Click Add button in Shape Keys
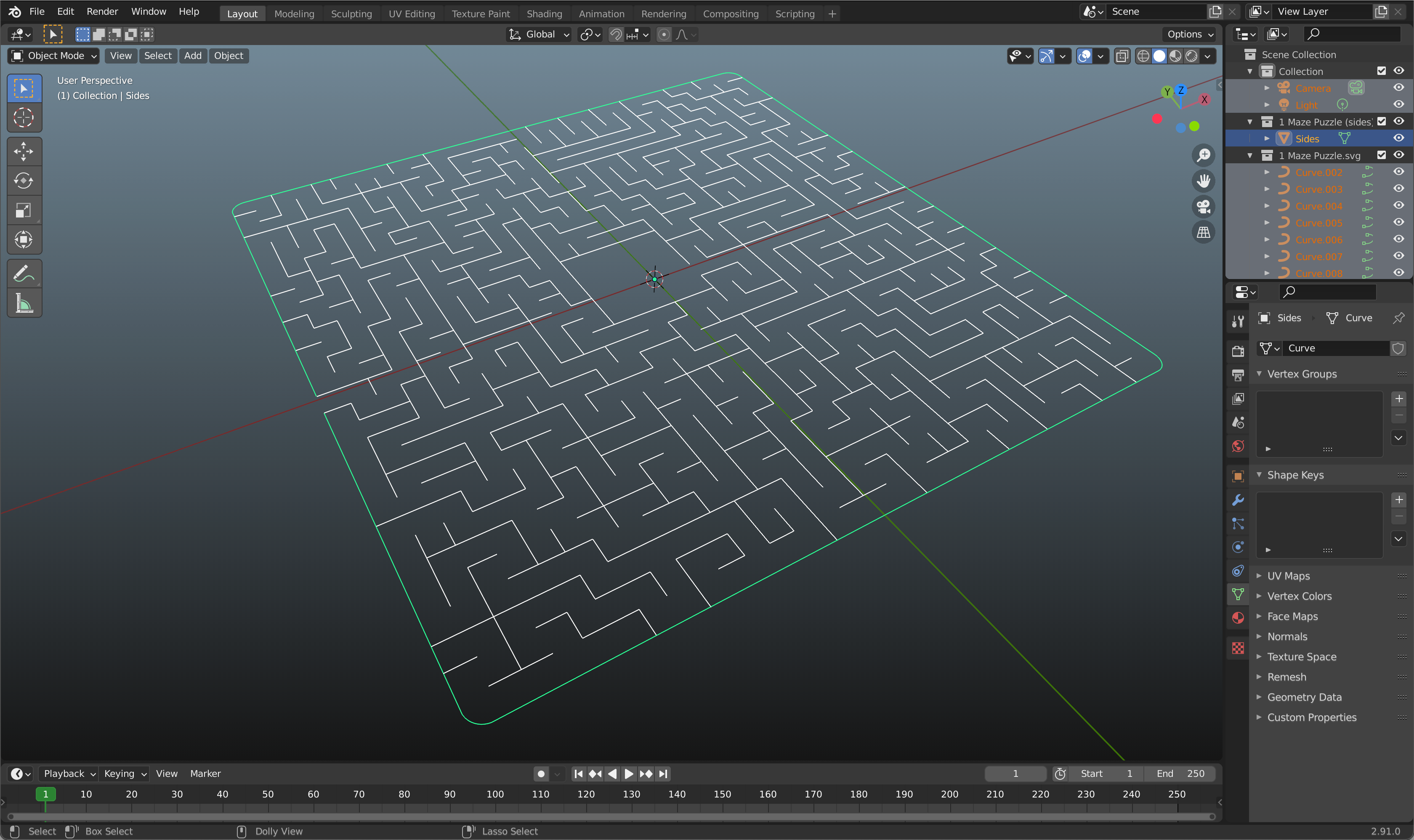This screenshot has width=1414, height=840. [1399, 500]
